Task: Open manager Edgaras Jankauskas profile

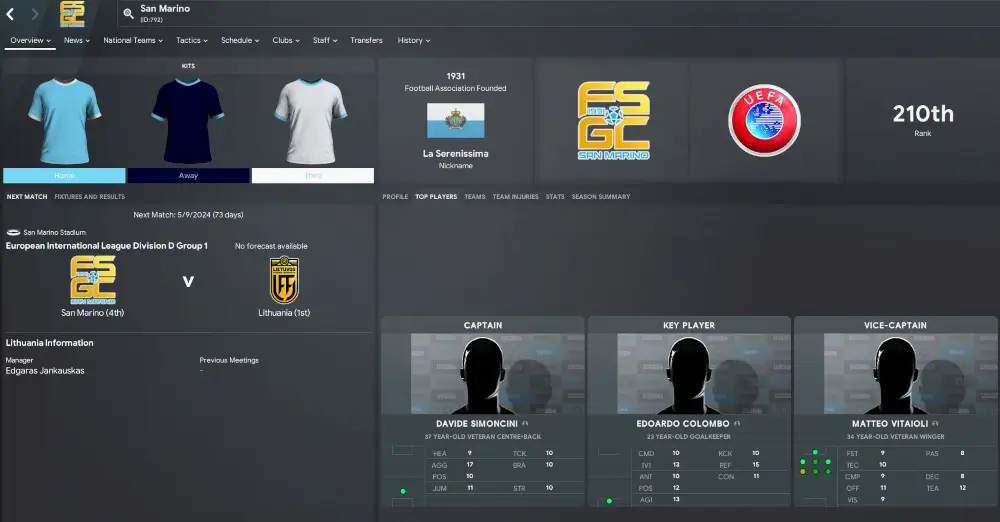Action: point(45,371)
